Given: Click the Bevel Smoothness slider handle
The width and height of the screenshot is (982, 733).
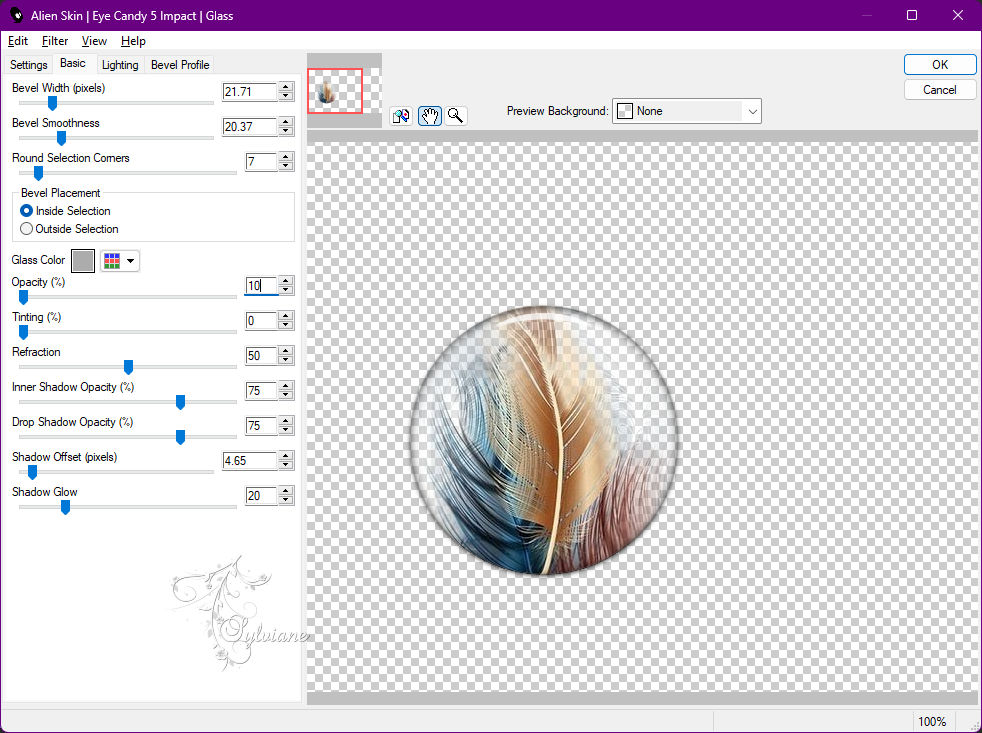Looking at the screenshot, I should pyautogui.click(x=61, y=138).
